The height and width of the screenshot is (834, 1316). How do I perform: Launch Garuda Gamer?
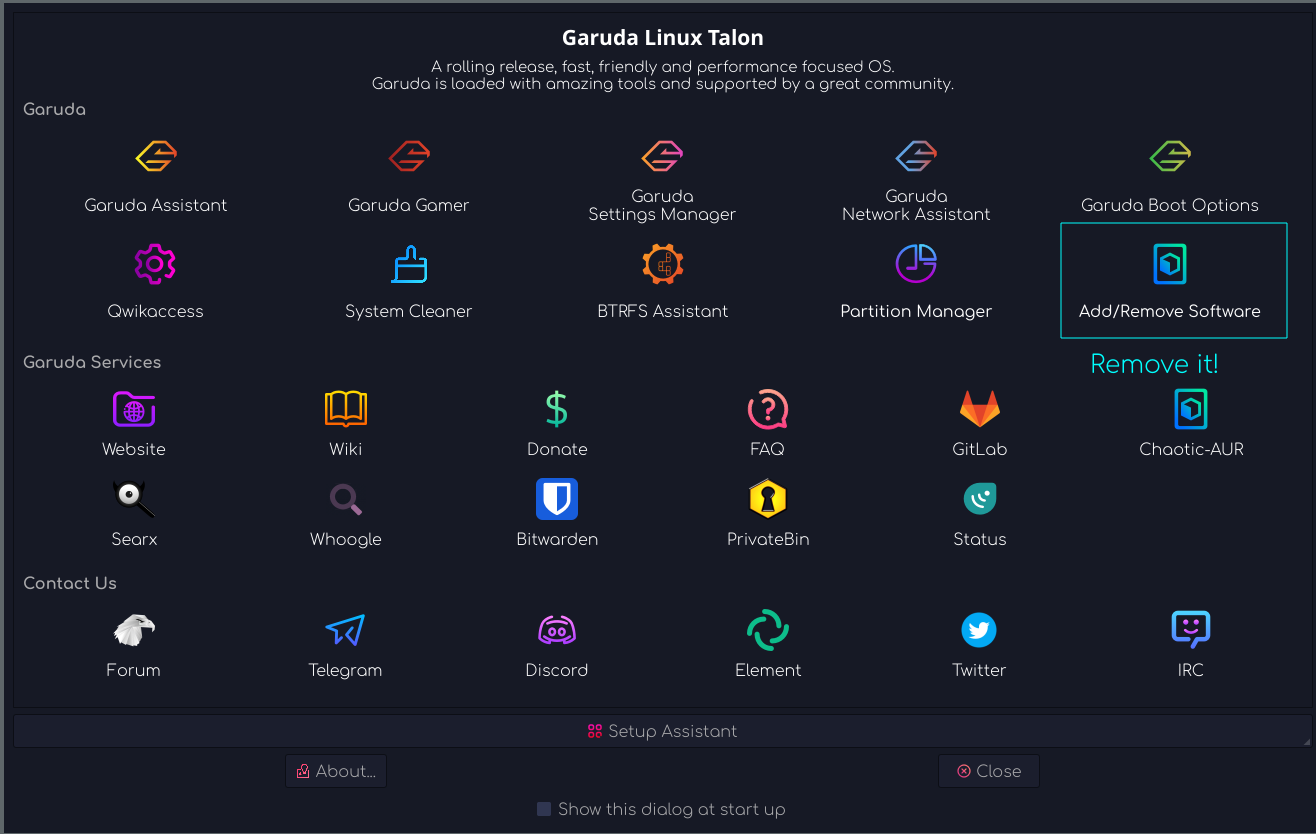pos(408,157)
